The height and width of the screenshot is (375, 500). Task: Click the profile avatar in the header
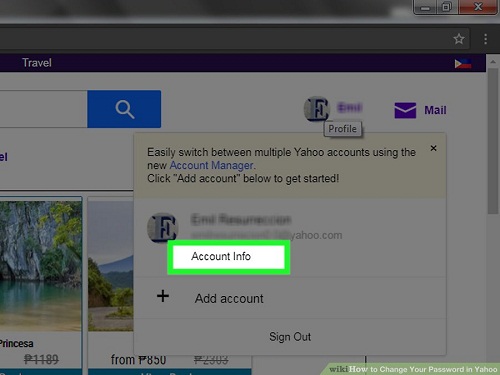[x=316, y=109]
